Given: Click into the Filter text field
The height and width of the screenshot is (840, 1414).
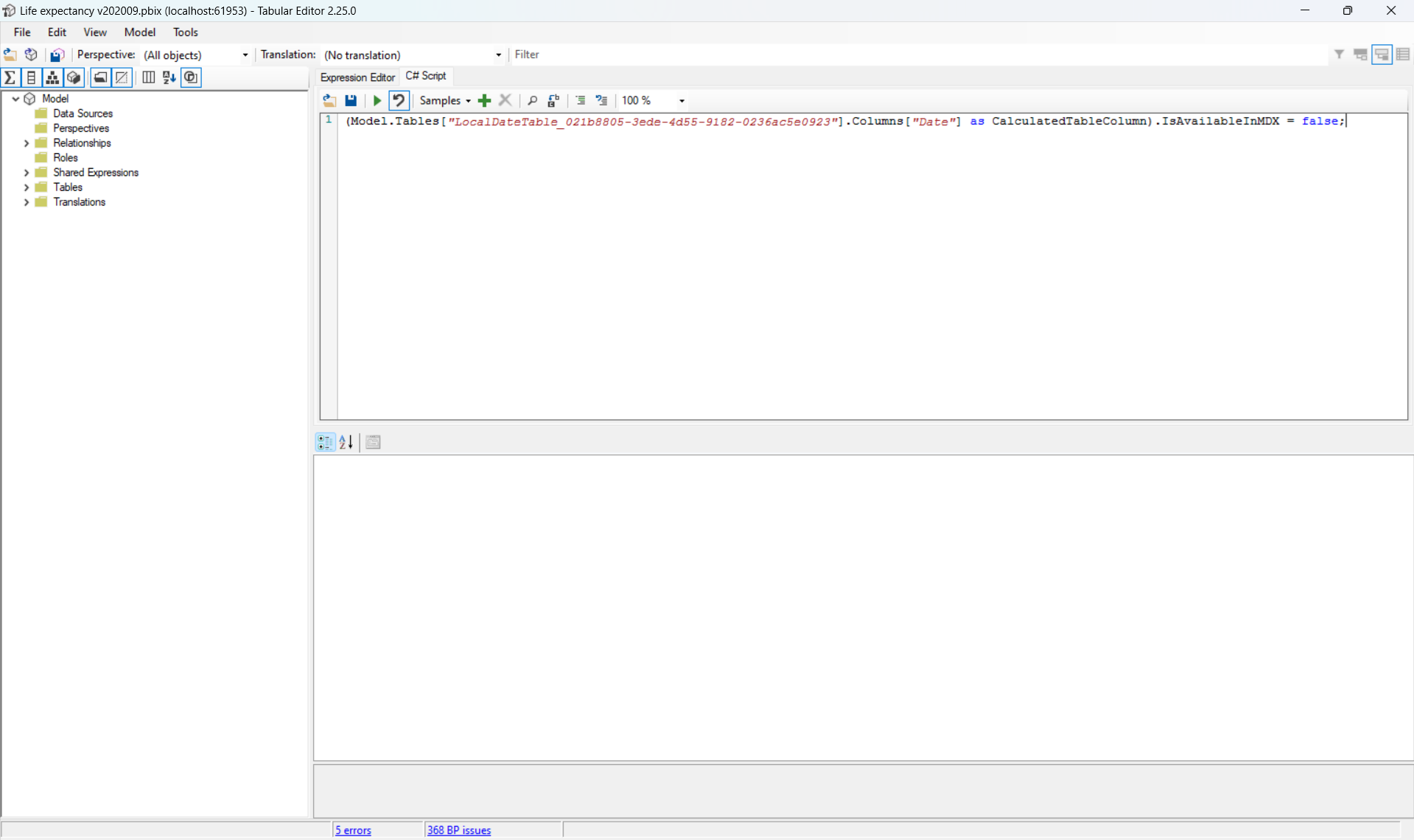Looking at the screenshot, I should (920, 55).
